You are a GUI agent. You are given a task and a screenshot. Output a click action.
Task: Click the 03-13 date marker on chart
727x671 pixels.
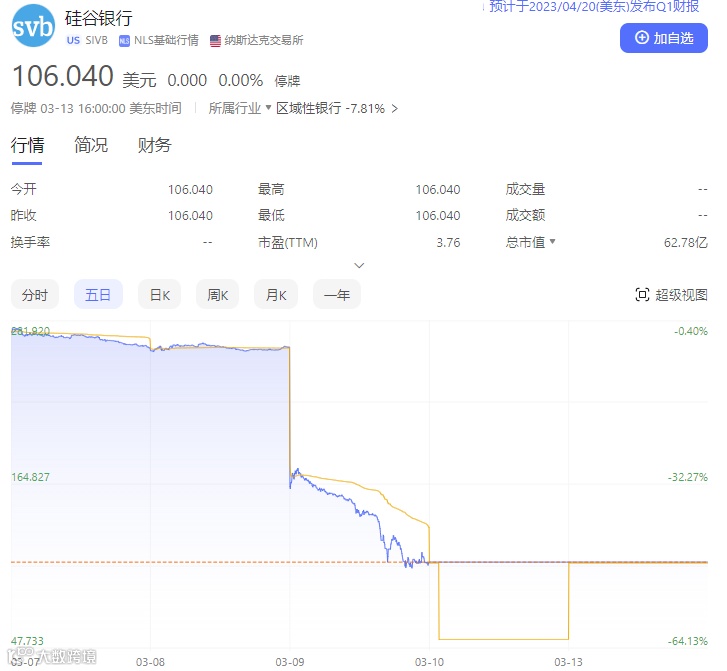coord(568,662)
